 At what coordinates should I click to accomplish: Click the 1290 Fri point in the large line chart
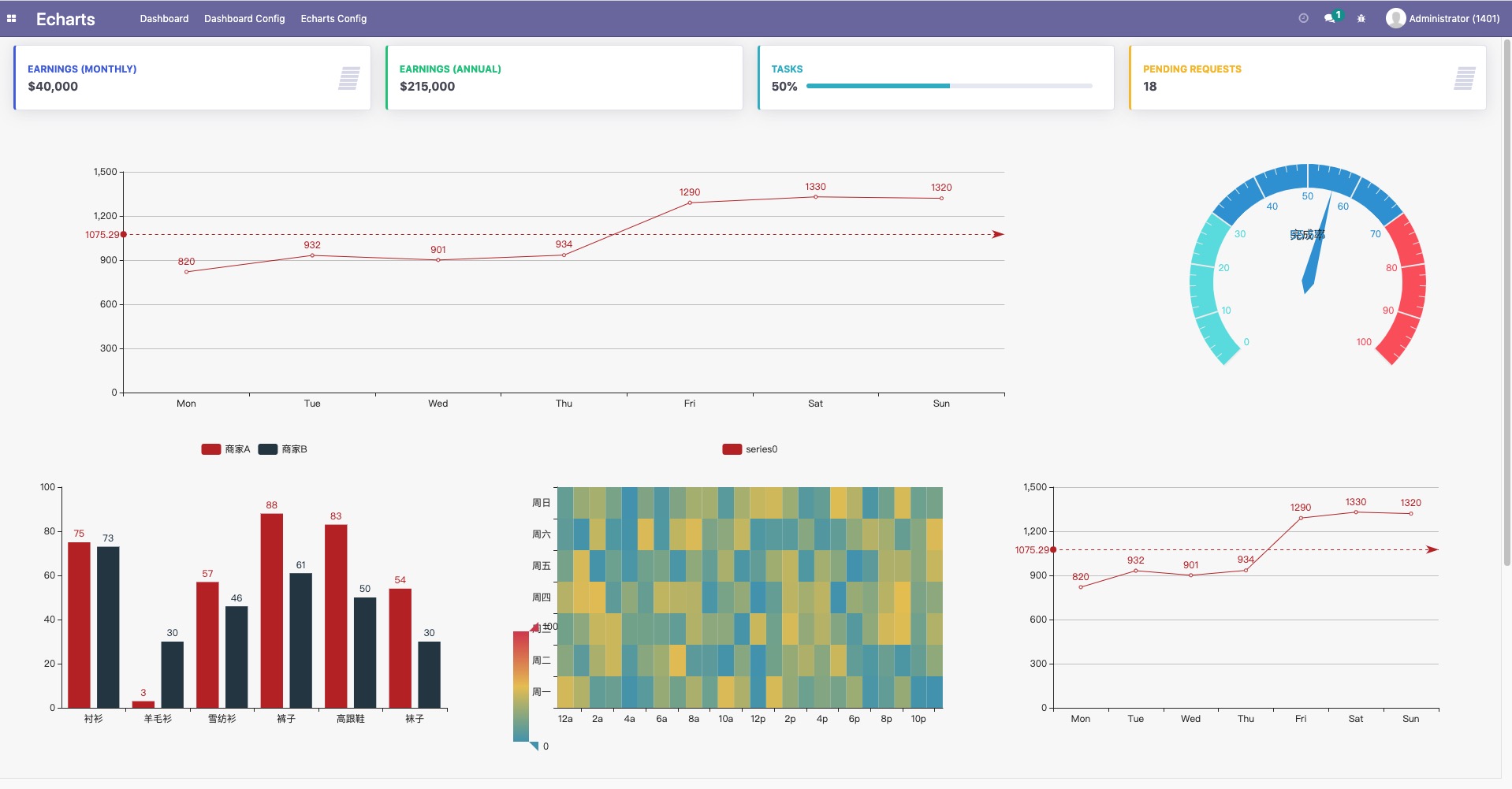pos(690,203)
